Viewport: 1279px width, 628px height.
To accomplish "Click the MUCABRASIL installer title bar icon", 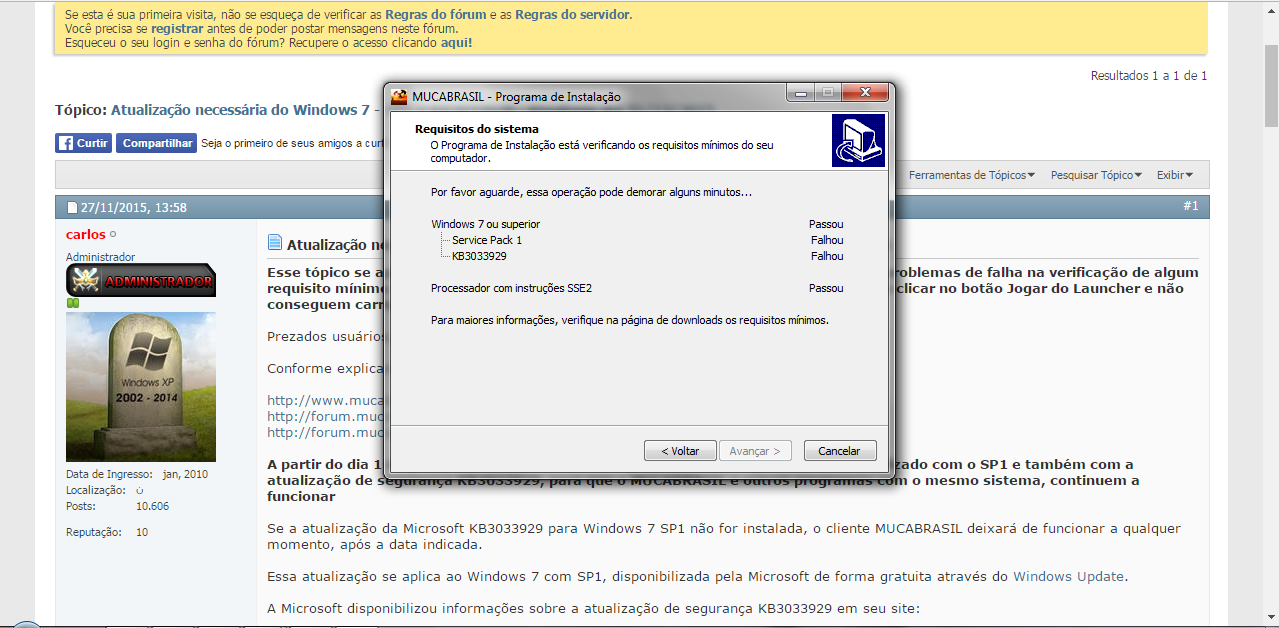I will click(x=400, y=97).
